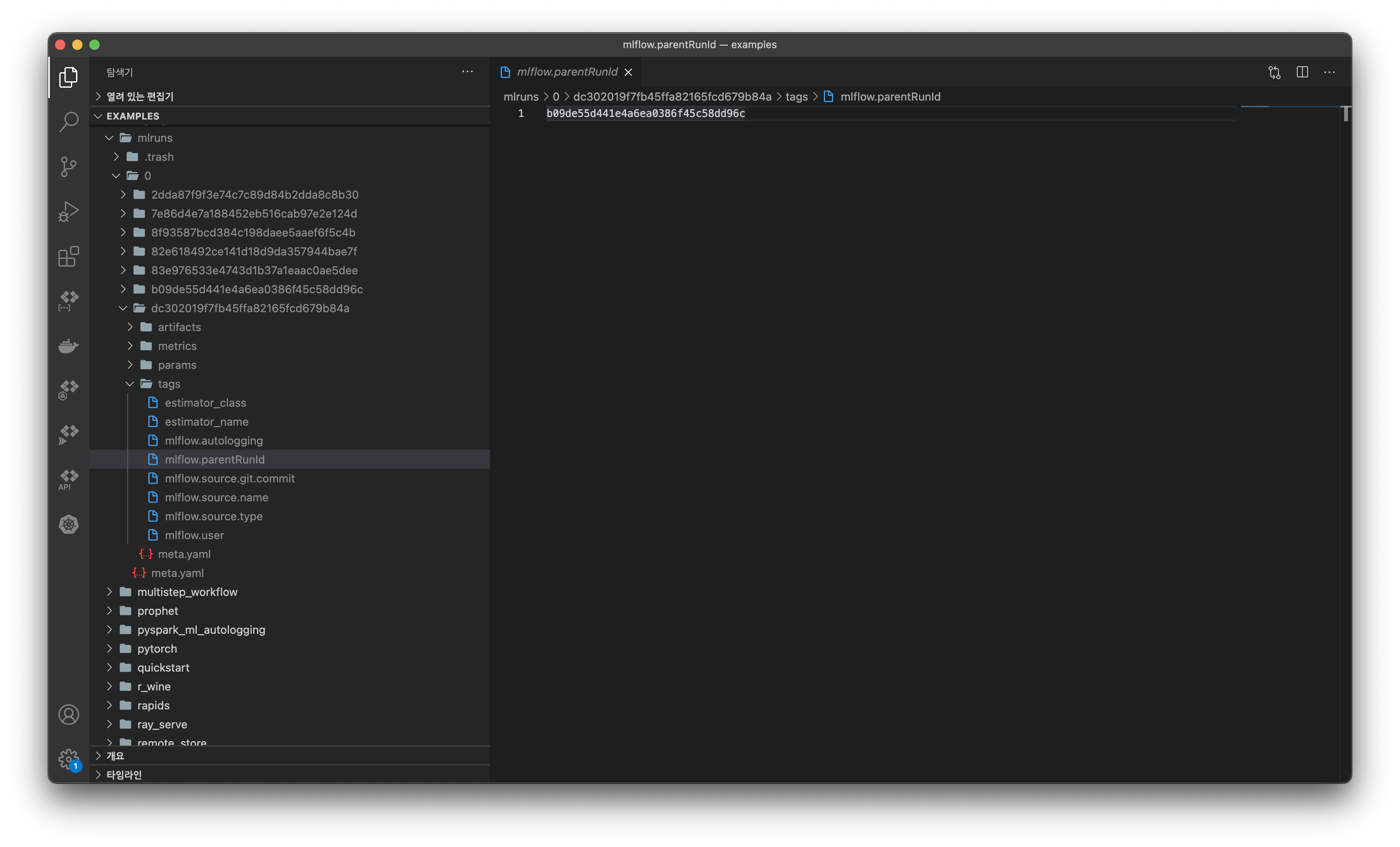Click the open changes compare icon
This screenshot has height=847, width=1400.
coord(1275,72)
